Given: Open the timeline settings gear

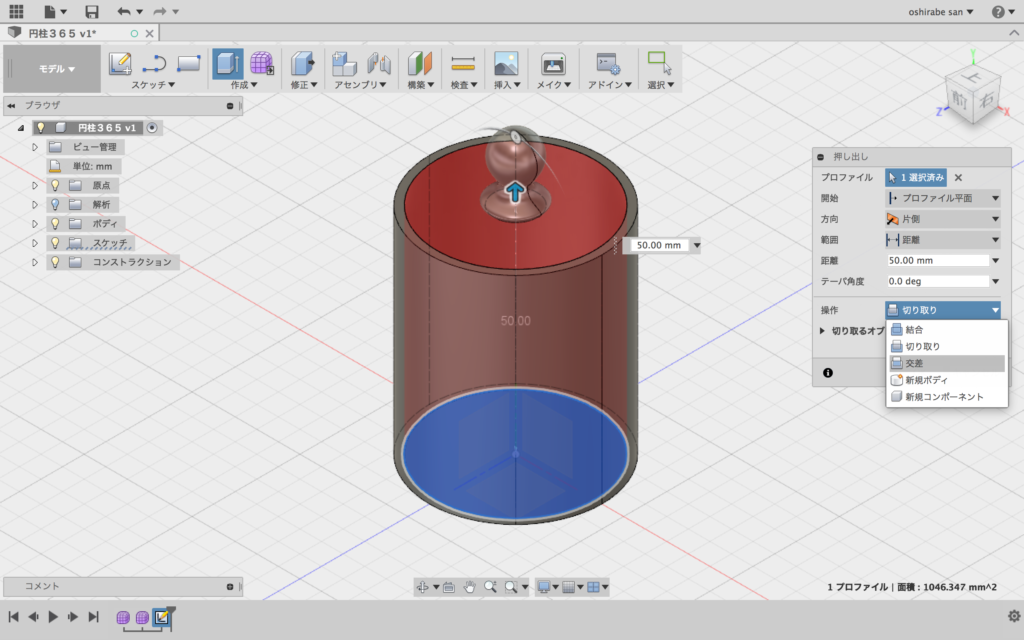Looking at the screenshot, I should (1014, 616).
